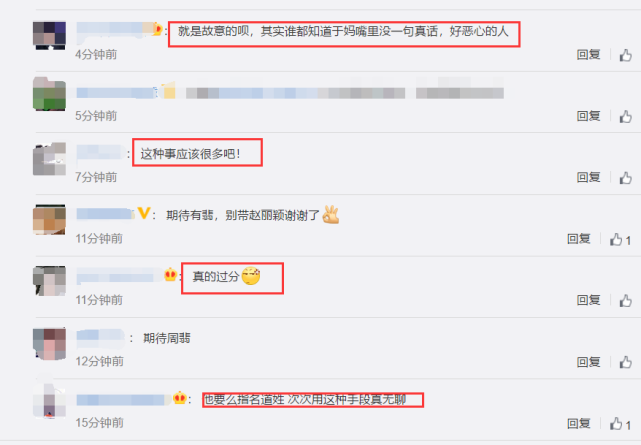
Task: Reply to the 这种事应该很多吧 comment
Action: 588,177
